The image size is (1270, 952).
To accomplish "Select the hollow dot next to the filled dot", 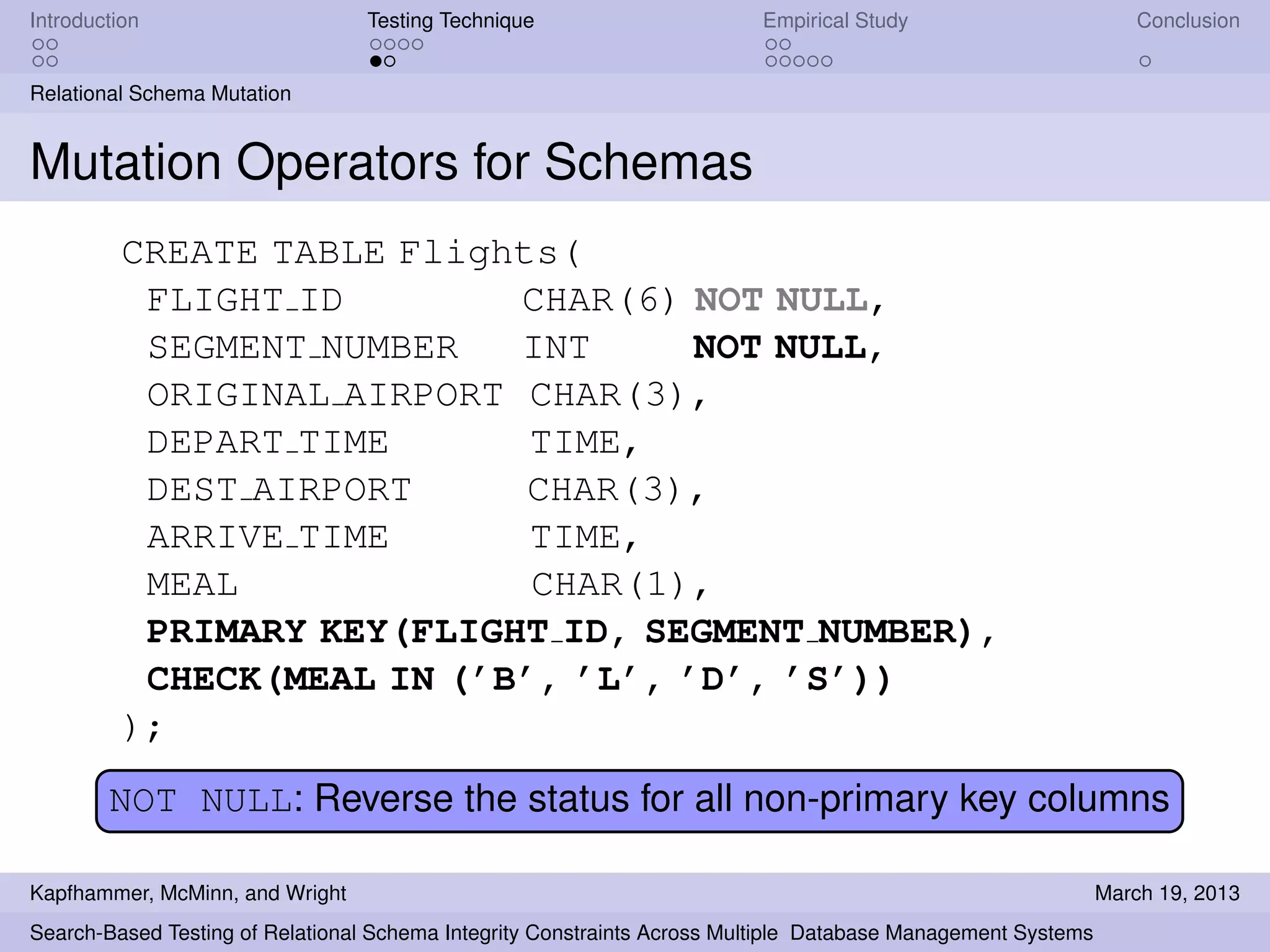I will point(389,61).
